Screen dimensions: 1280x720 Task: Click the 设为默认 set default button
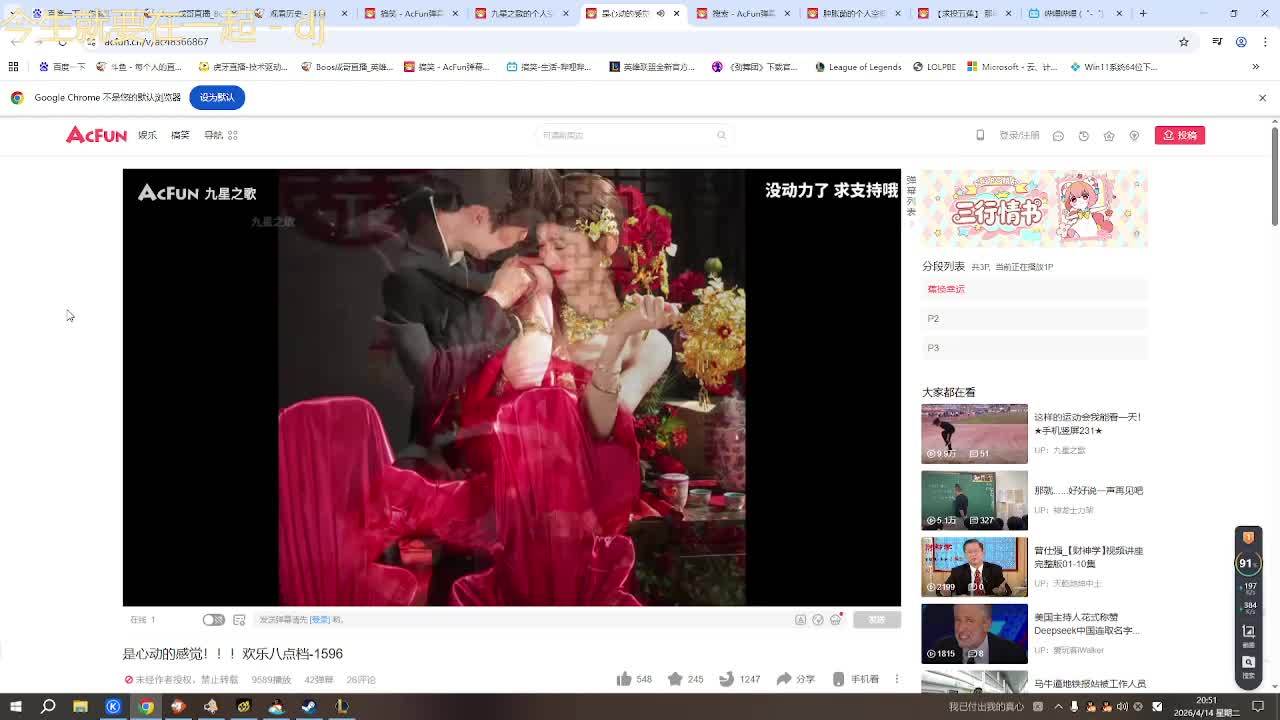[216, 97]
